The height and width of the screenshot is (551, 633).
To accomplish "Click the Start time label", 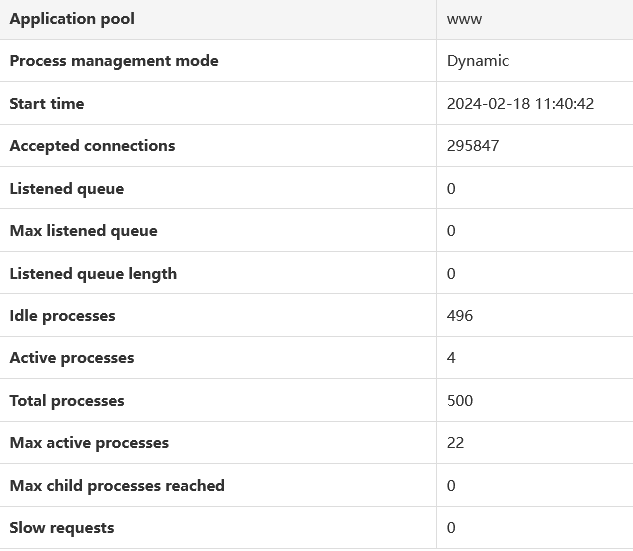I will click(x=47, y=104).
